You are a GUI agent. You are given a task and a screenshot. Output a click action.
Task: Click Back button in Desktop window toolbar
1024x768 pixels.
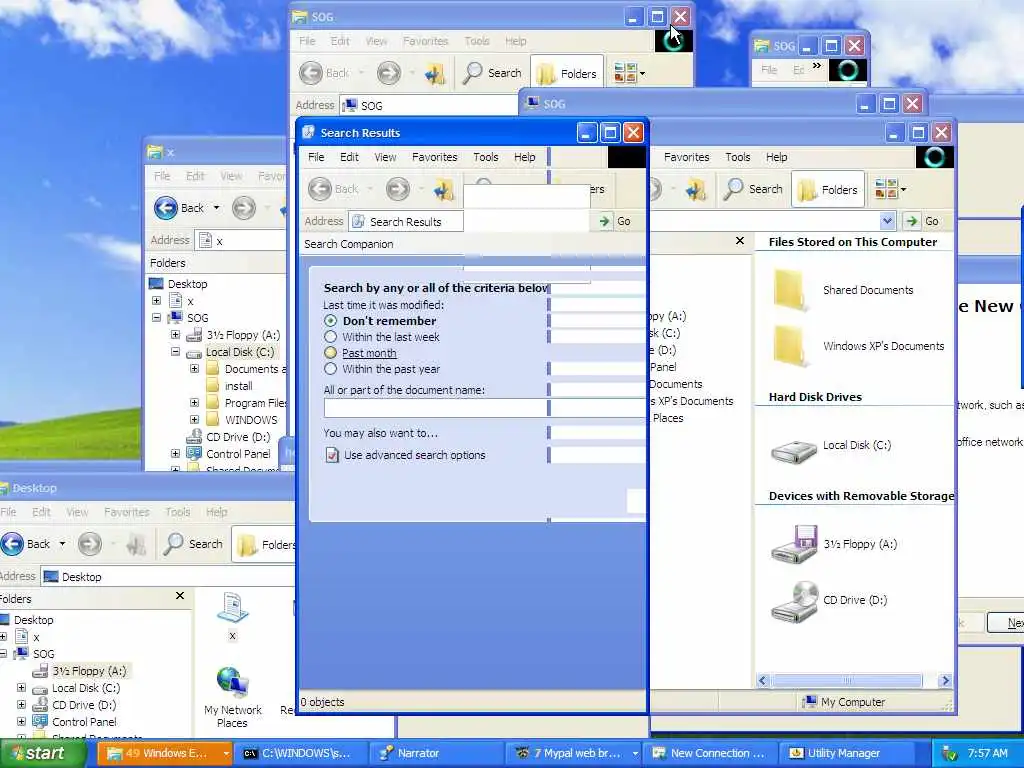tap(26, 544)
